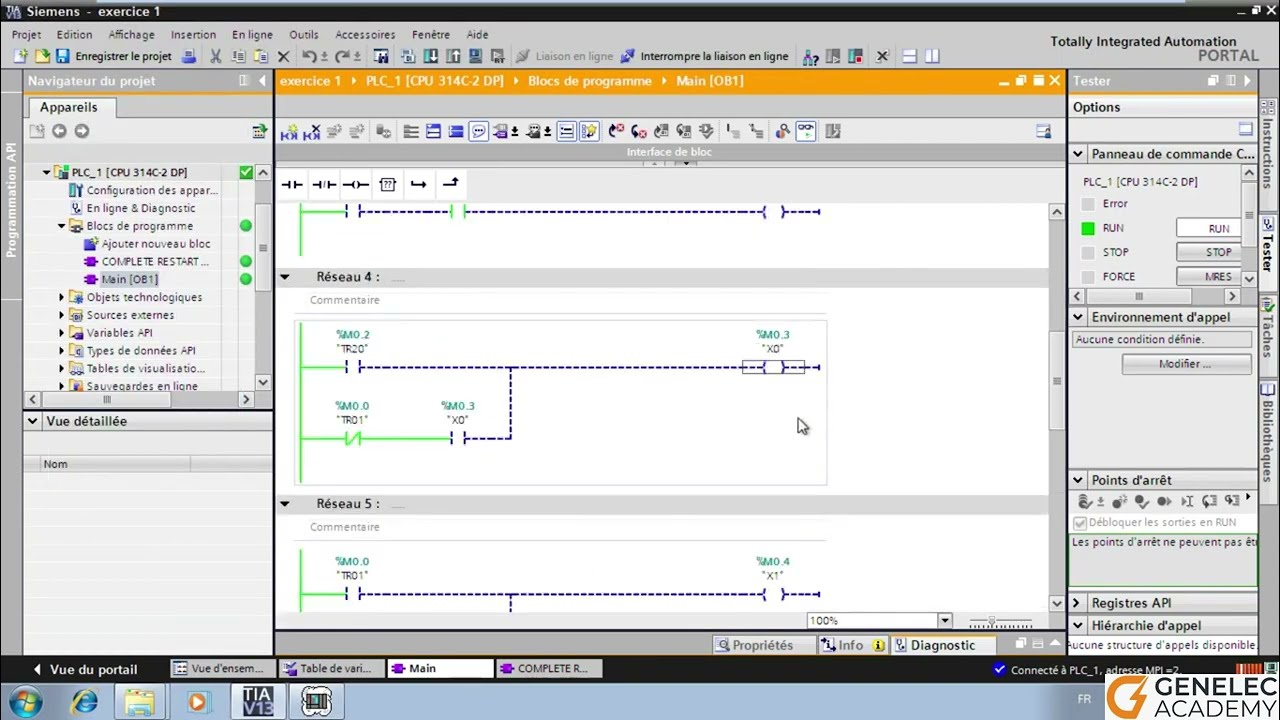
Task: Toggle favorites display in editor
Action: click(588, 131)
